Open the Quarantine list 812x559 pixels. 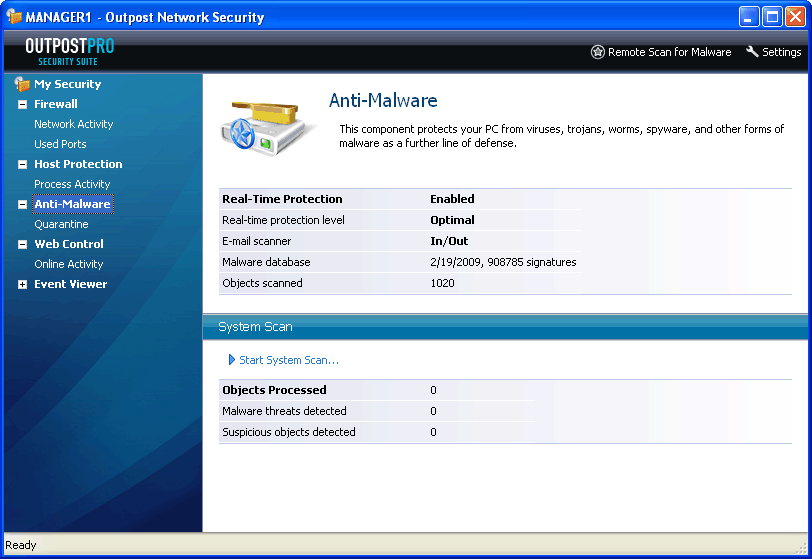(61, 224)
